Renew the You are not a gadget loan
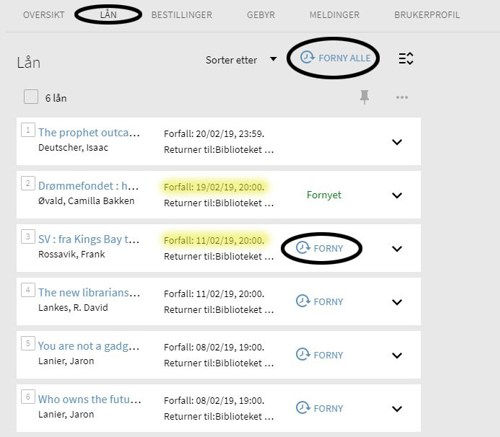Image resolution: width=500 pixels, height=437 pixels. click(x=319, y=355)
